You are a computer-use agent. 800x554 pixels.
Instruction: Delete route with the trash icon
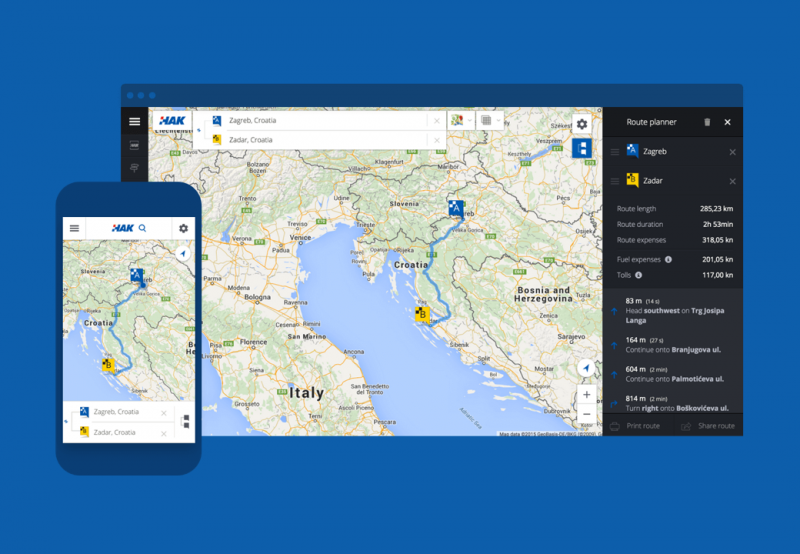707,122
